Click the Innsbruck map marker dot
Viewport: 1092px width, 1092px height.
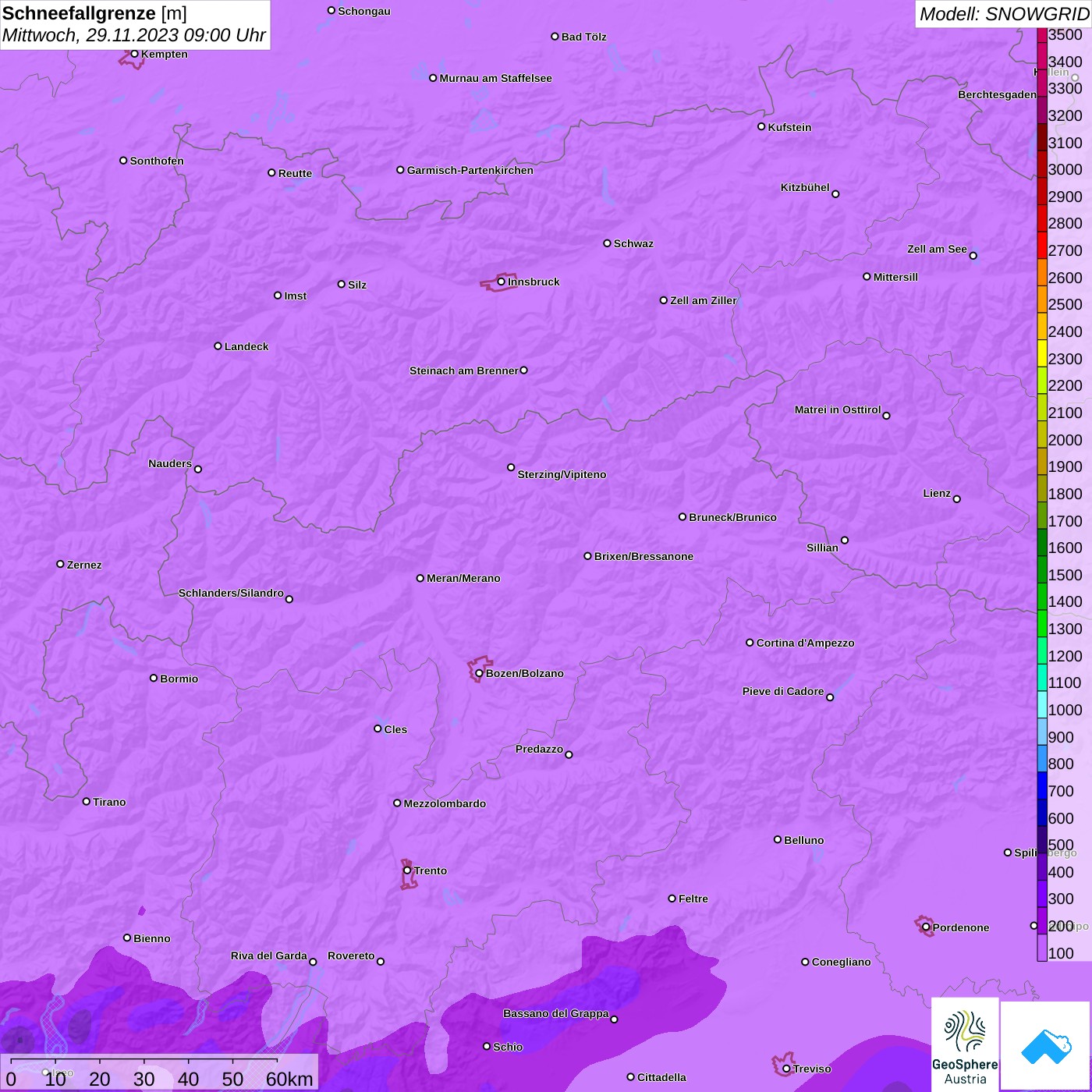coord(502,282)
